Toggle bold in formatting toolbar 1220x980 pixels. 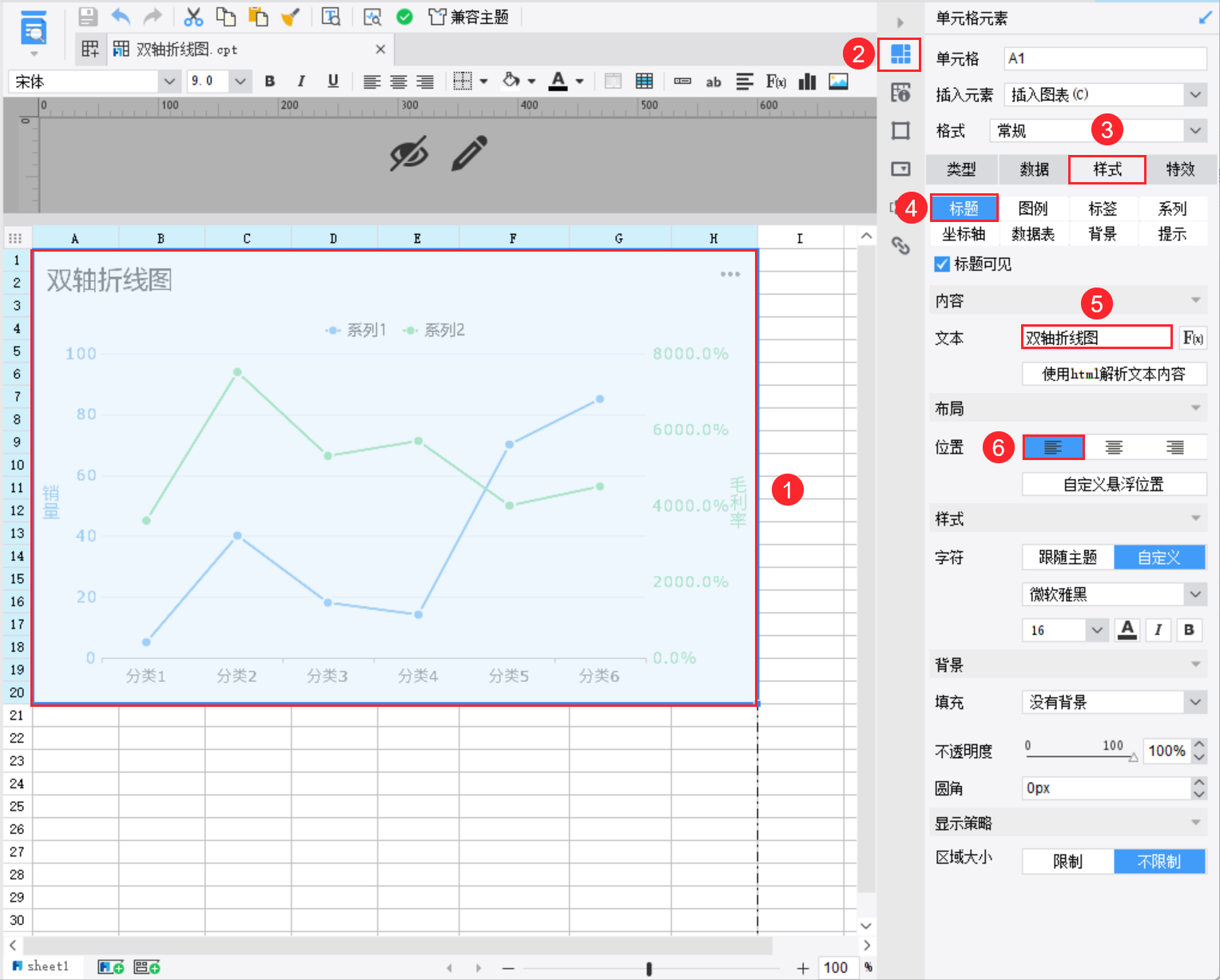pyautogui.click(x=270, y=81)
